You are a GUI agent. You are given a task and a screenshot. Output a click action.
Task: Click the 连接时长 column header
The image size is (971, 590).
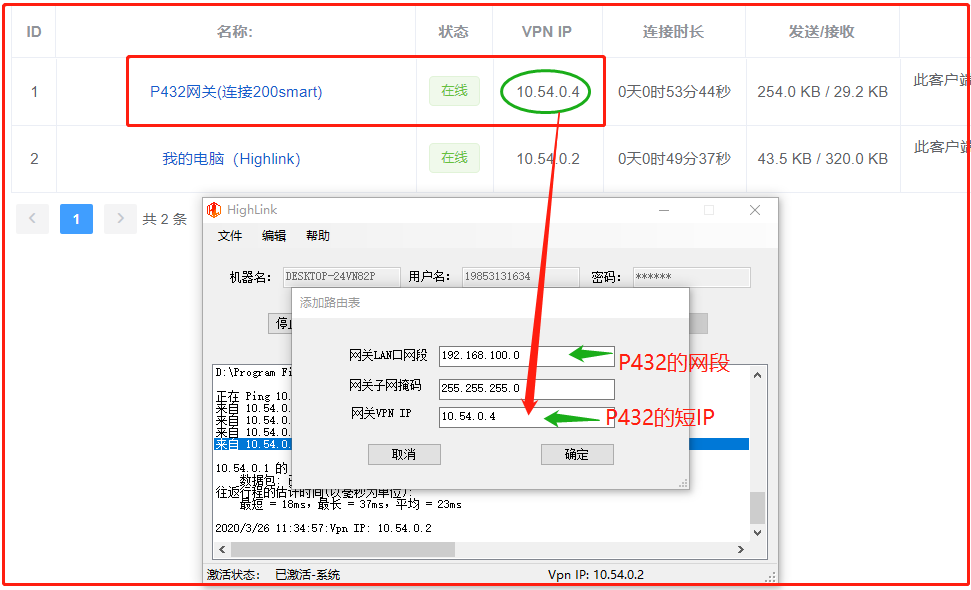pos(673,32)
